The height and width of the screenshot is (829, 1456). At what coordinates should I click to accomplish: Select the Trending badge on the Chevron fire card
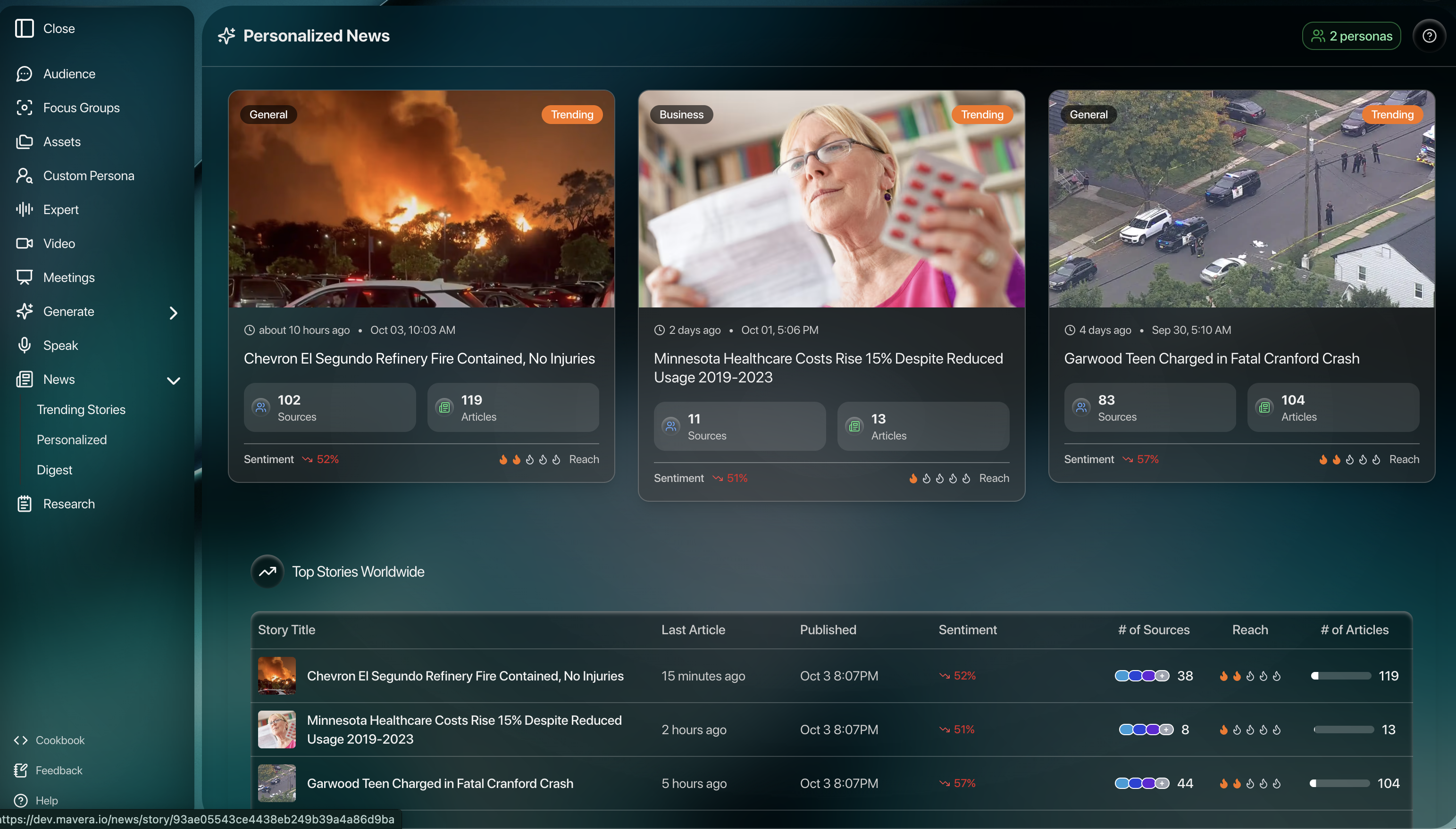(x=572, y=115)
